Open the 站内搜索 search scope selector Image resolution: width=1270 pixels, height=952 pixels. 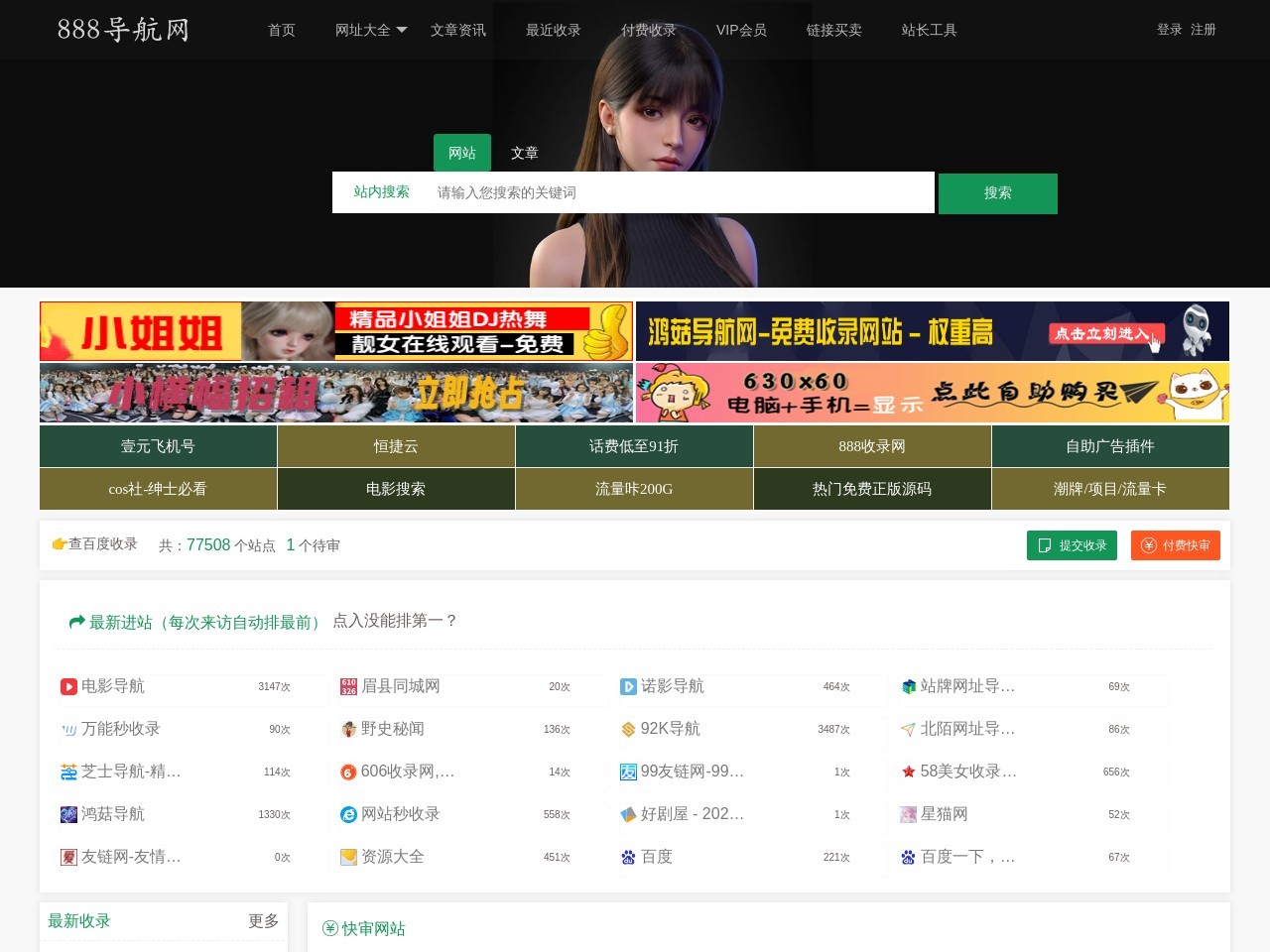[x=383, y=192]
